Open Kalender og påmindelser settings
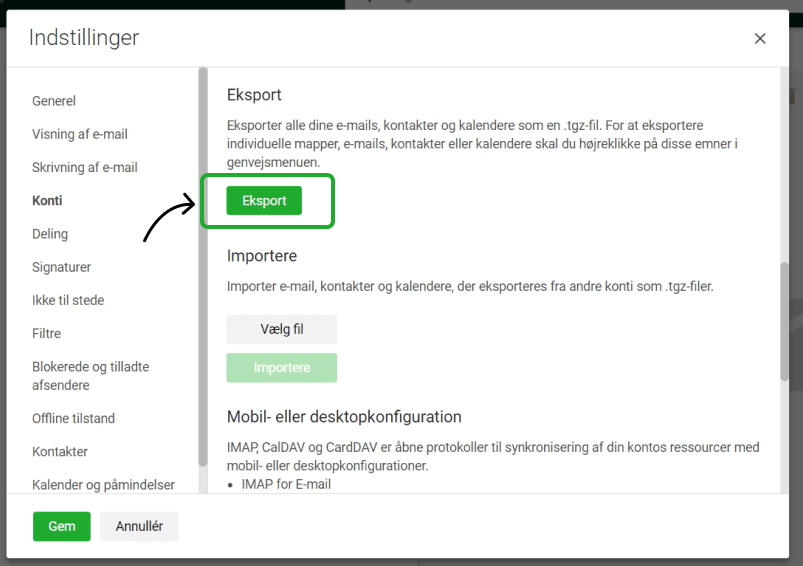Image resolution: width=803 pixels, height=566 pixels. 103,485
